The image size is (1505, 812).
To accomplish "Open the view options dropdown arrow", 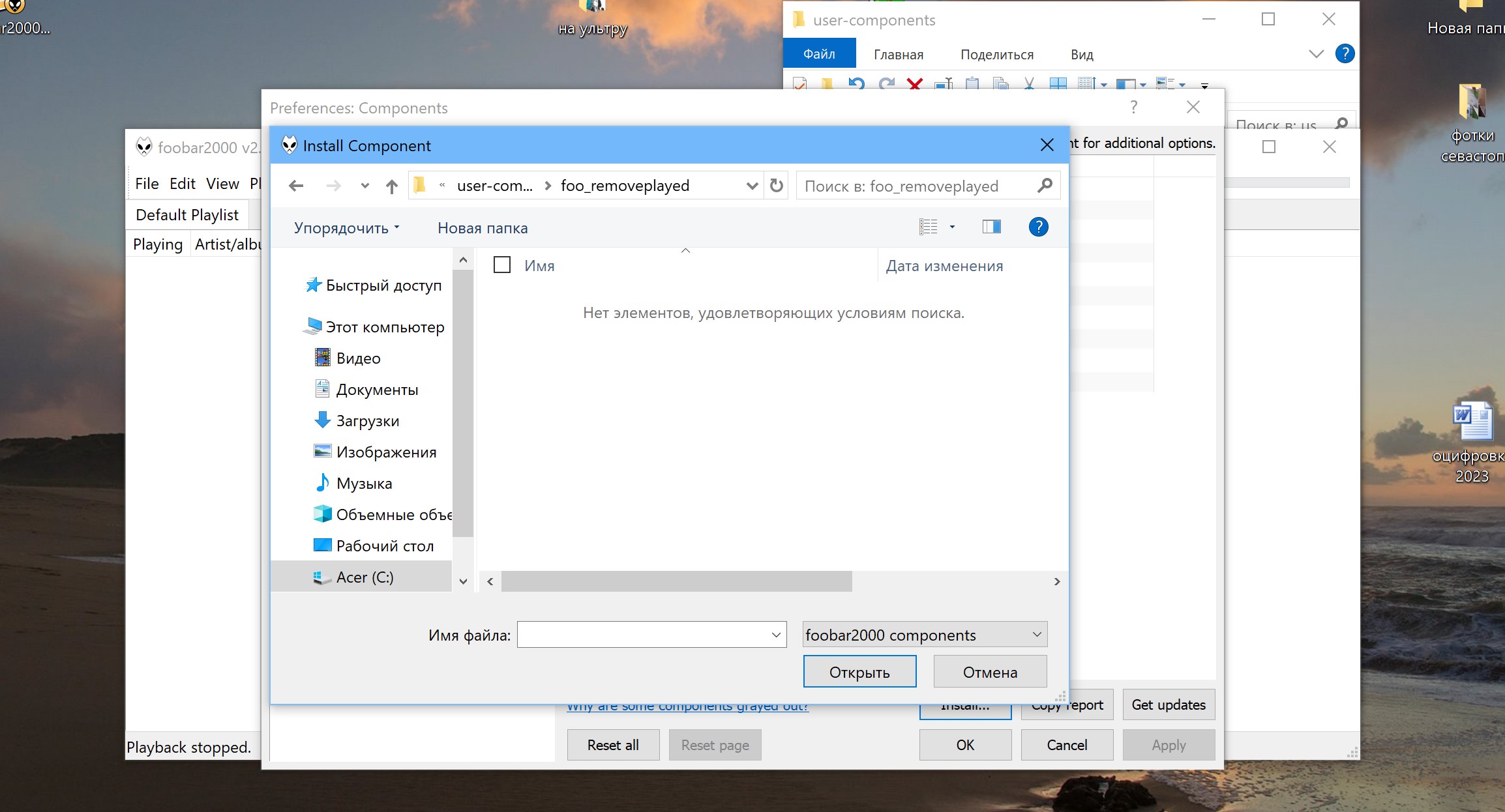I will (952, 227).
